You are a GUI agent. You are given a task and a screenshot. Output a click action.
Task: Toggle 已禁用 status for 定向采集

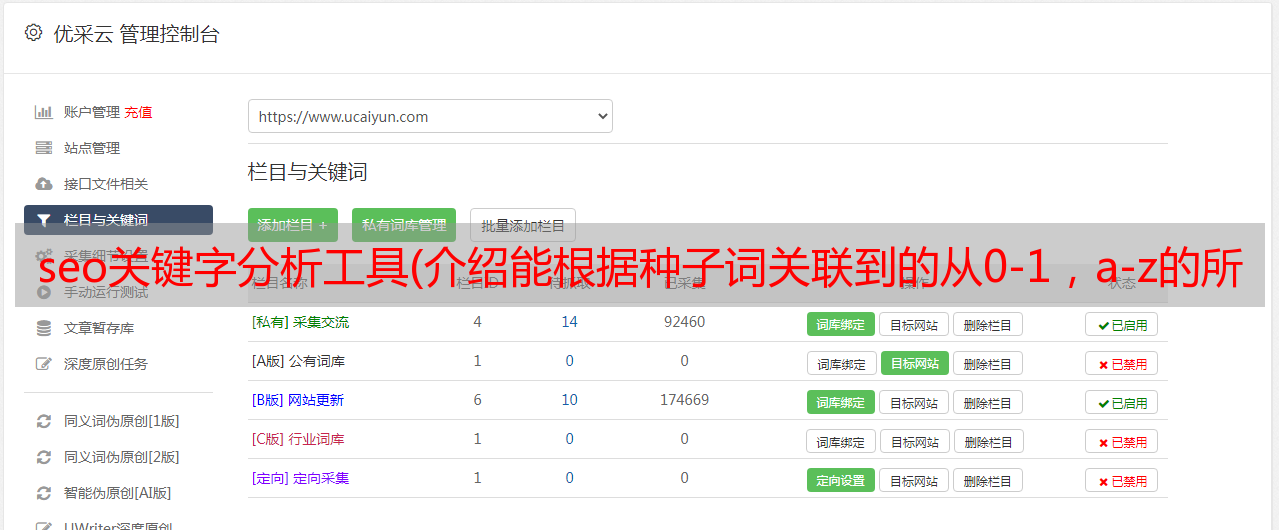[x=1122, y=480]
